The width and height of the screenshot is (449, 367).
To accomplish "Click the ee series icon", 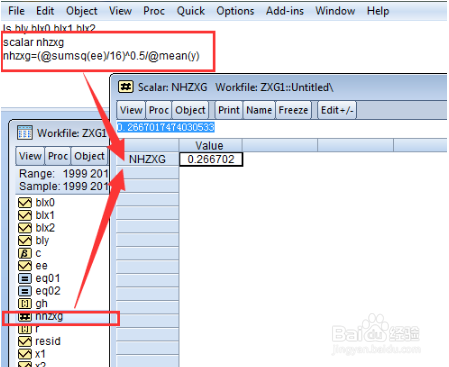I will 25,266.
